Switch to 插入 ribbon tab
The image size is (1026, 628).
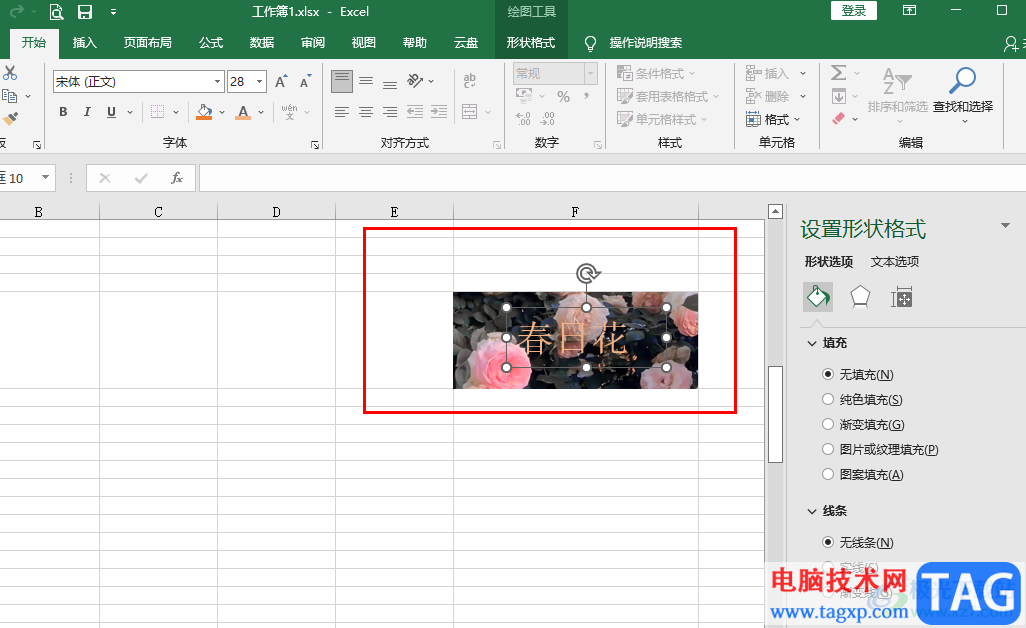pyautogui.click(x=84, y=43)
